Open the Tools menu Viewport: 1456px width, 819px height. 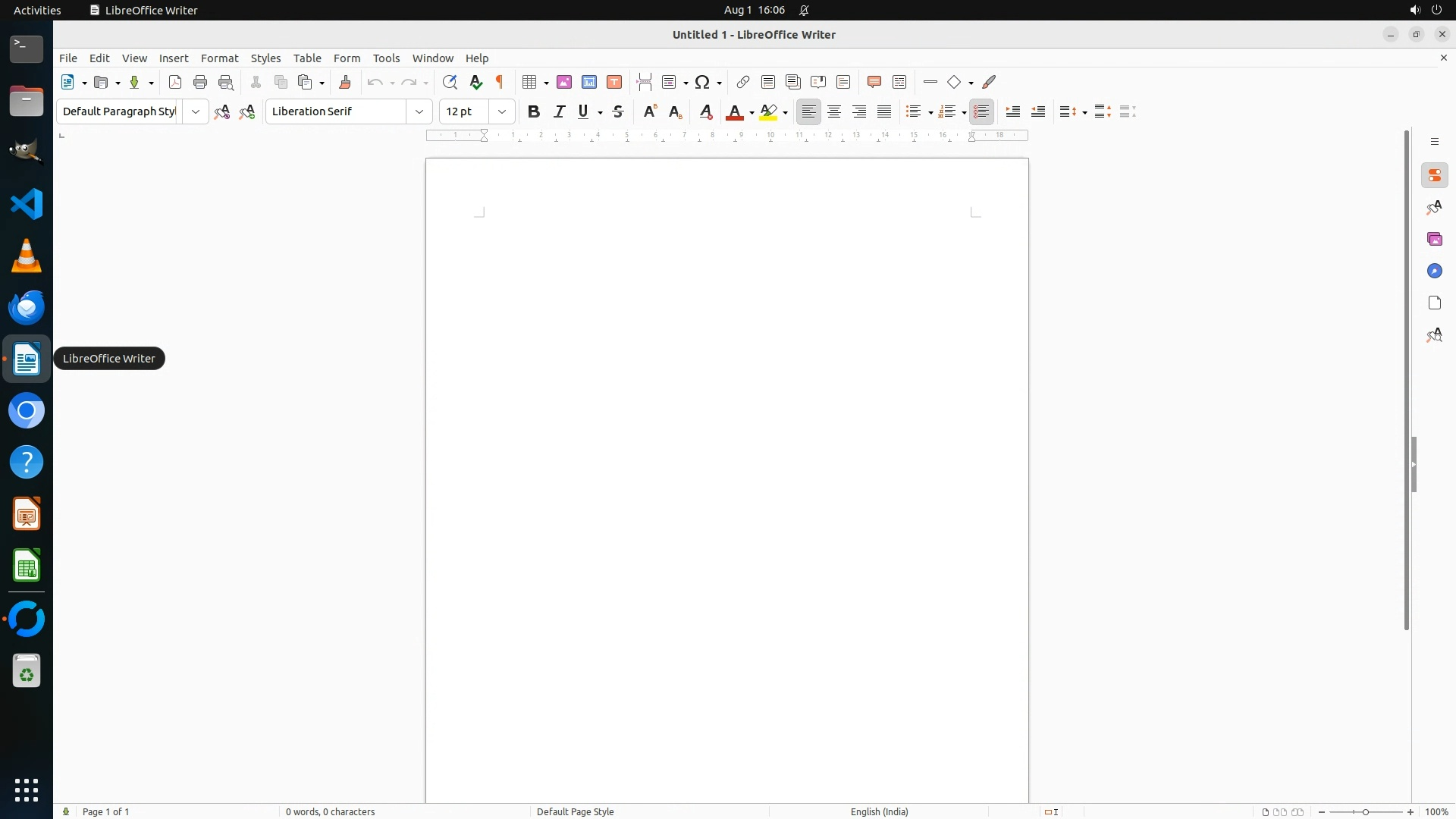[x=386, y=58]
